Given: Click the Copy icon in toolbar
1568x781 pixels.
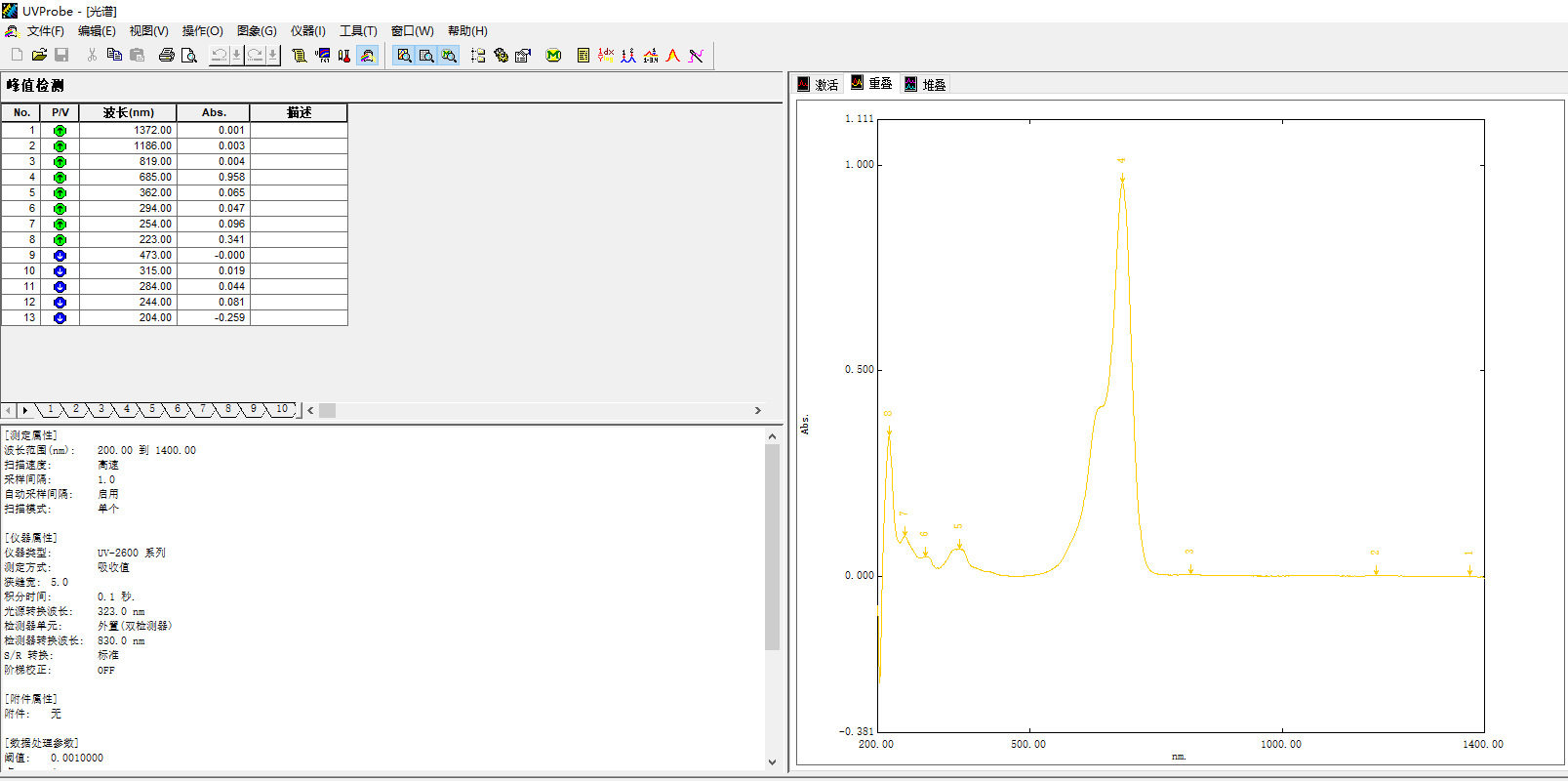Looking at the screenshot, I should click(x=114, y=56).
